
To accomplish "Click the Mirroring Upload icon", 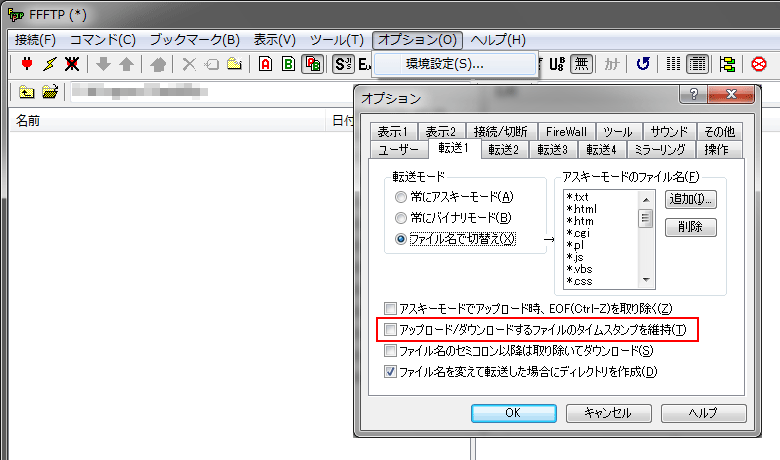I will (158, 64).
